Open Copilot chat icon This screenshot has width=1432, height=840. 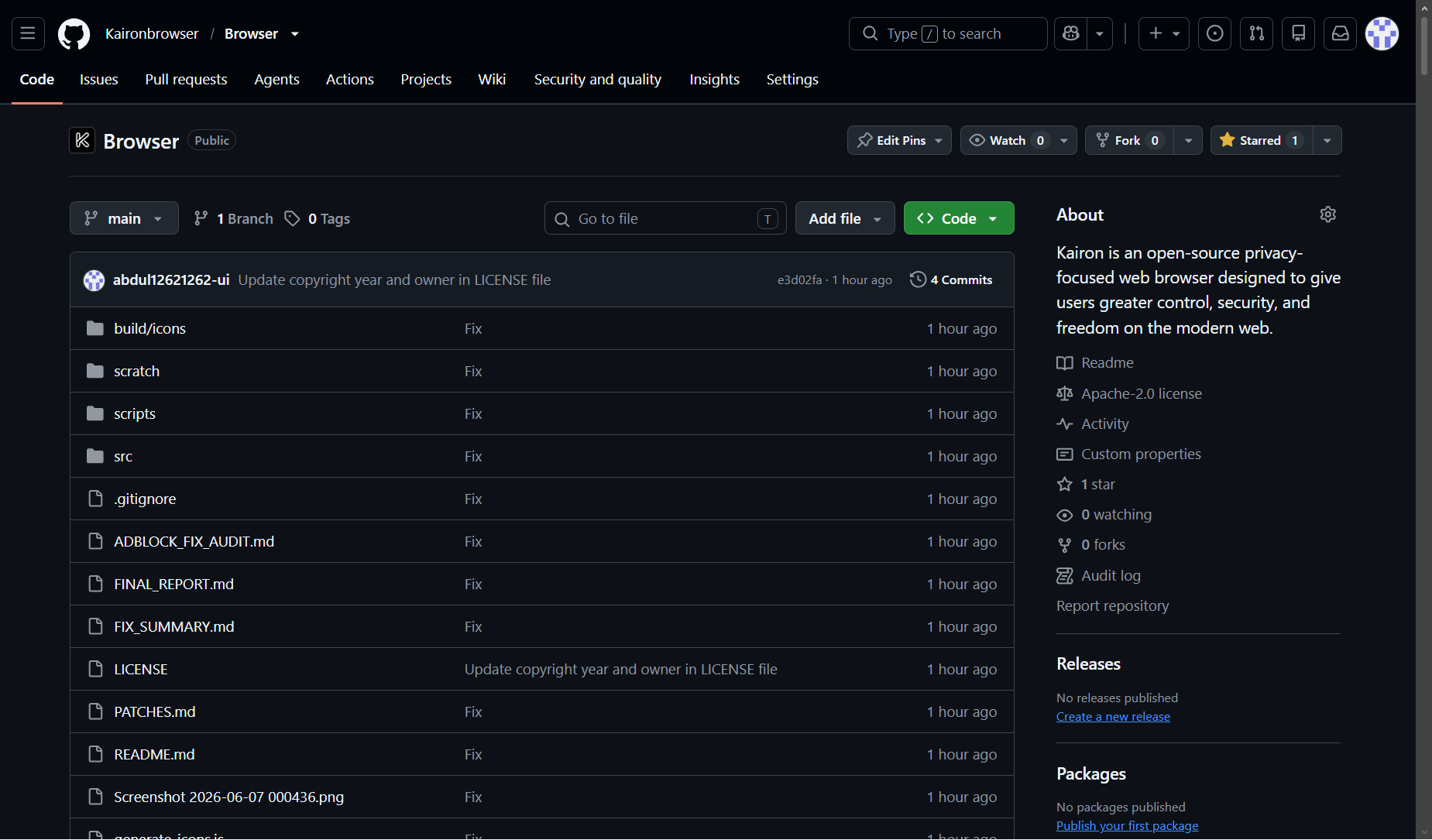coord(1071,33)
